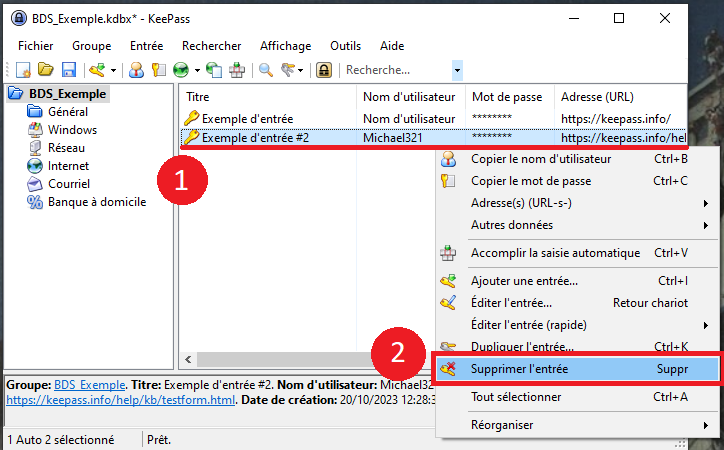The image size is (724, 450).
Task: Open the Aide menu
Action: click(392, 46)
